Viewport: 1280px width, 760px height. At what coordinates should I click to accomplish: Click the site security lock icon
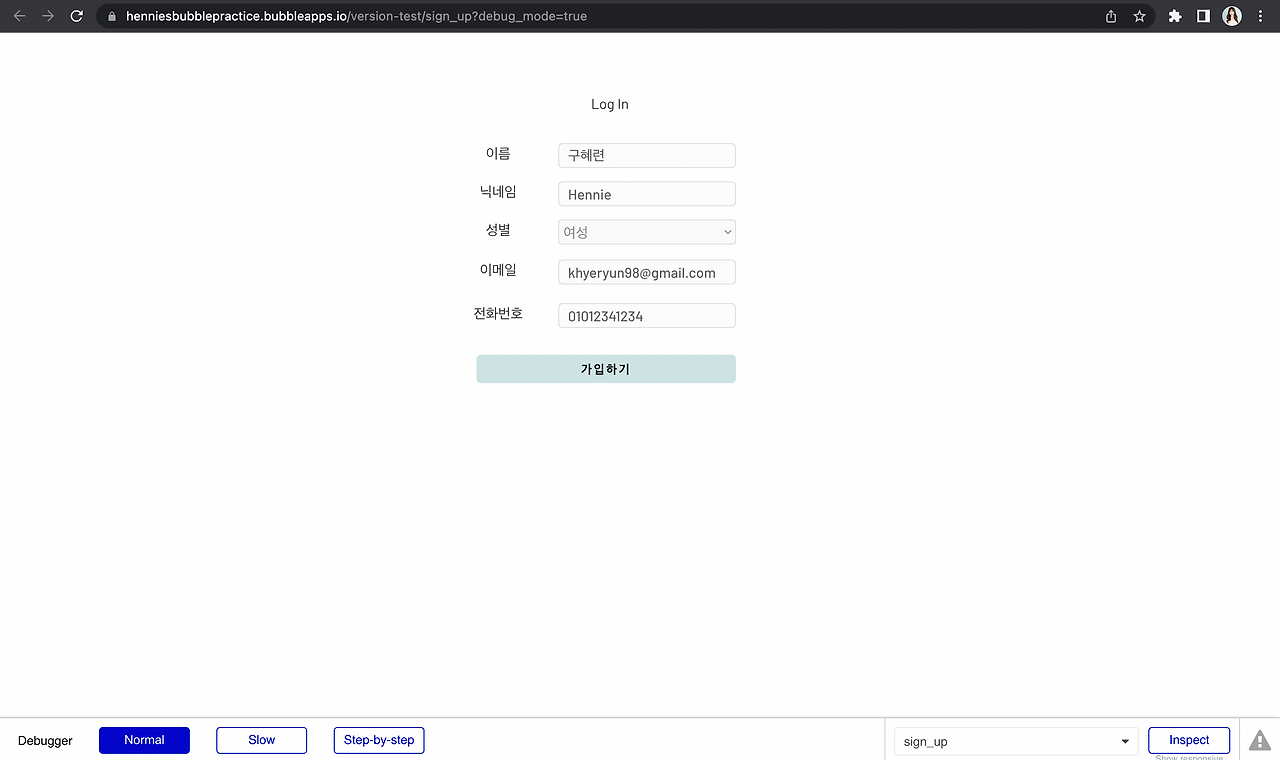click(110, 16)
